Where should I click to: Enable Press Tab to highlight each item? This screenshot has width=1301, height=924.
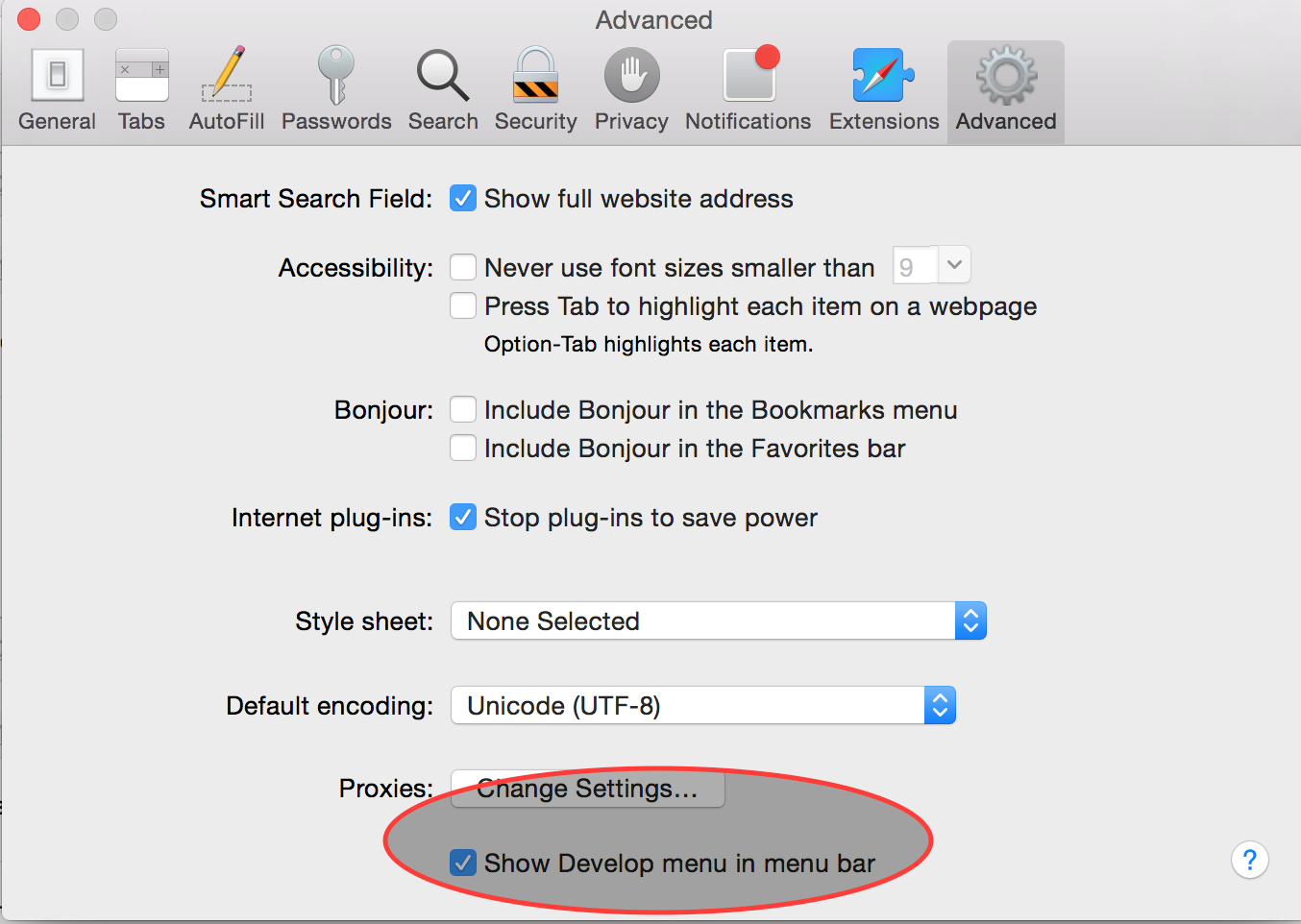tap(463, 306)
